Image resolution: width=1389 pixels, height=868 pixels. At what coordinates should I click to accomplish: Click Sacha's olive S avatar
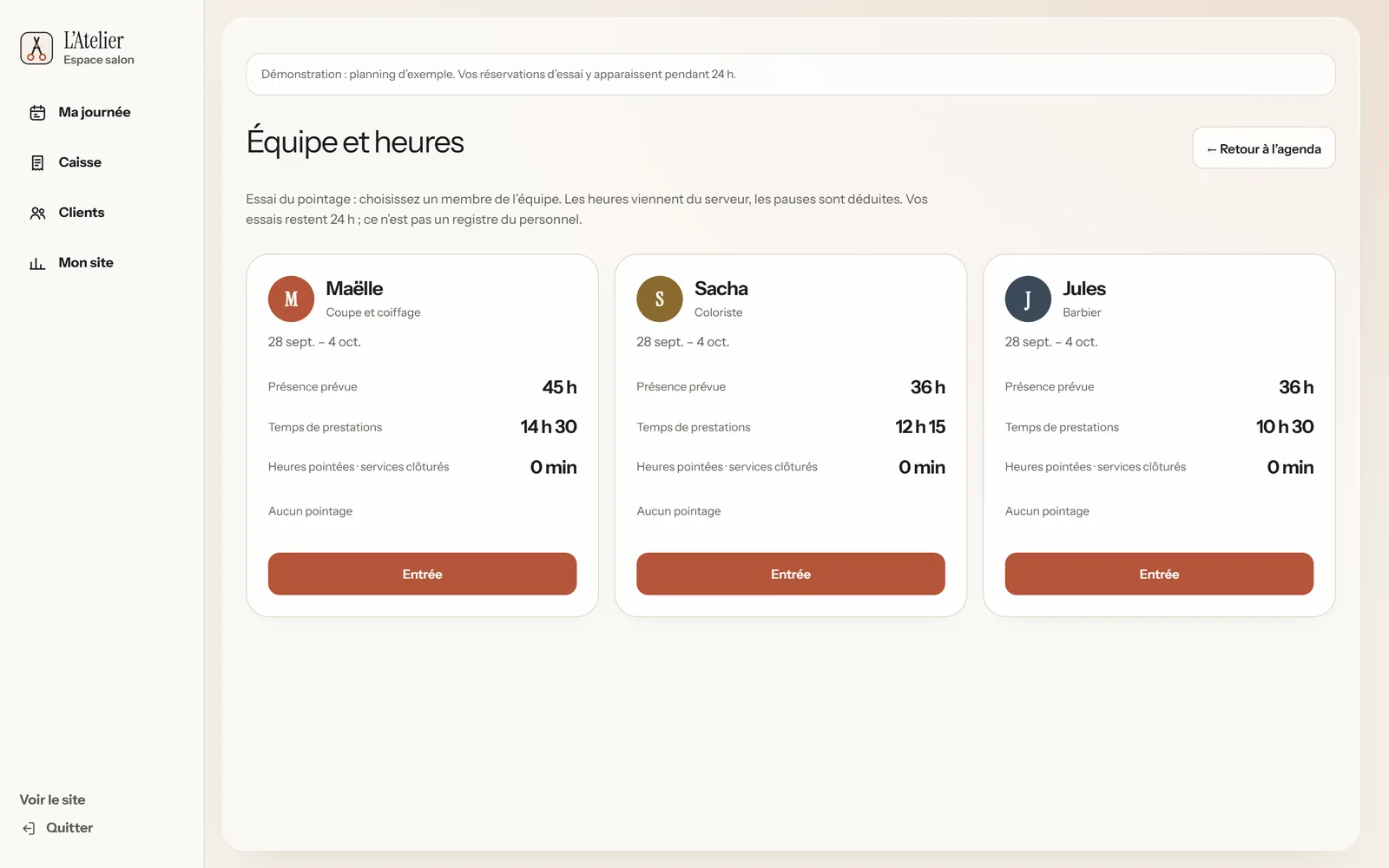660,299
